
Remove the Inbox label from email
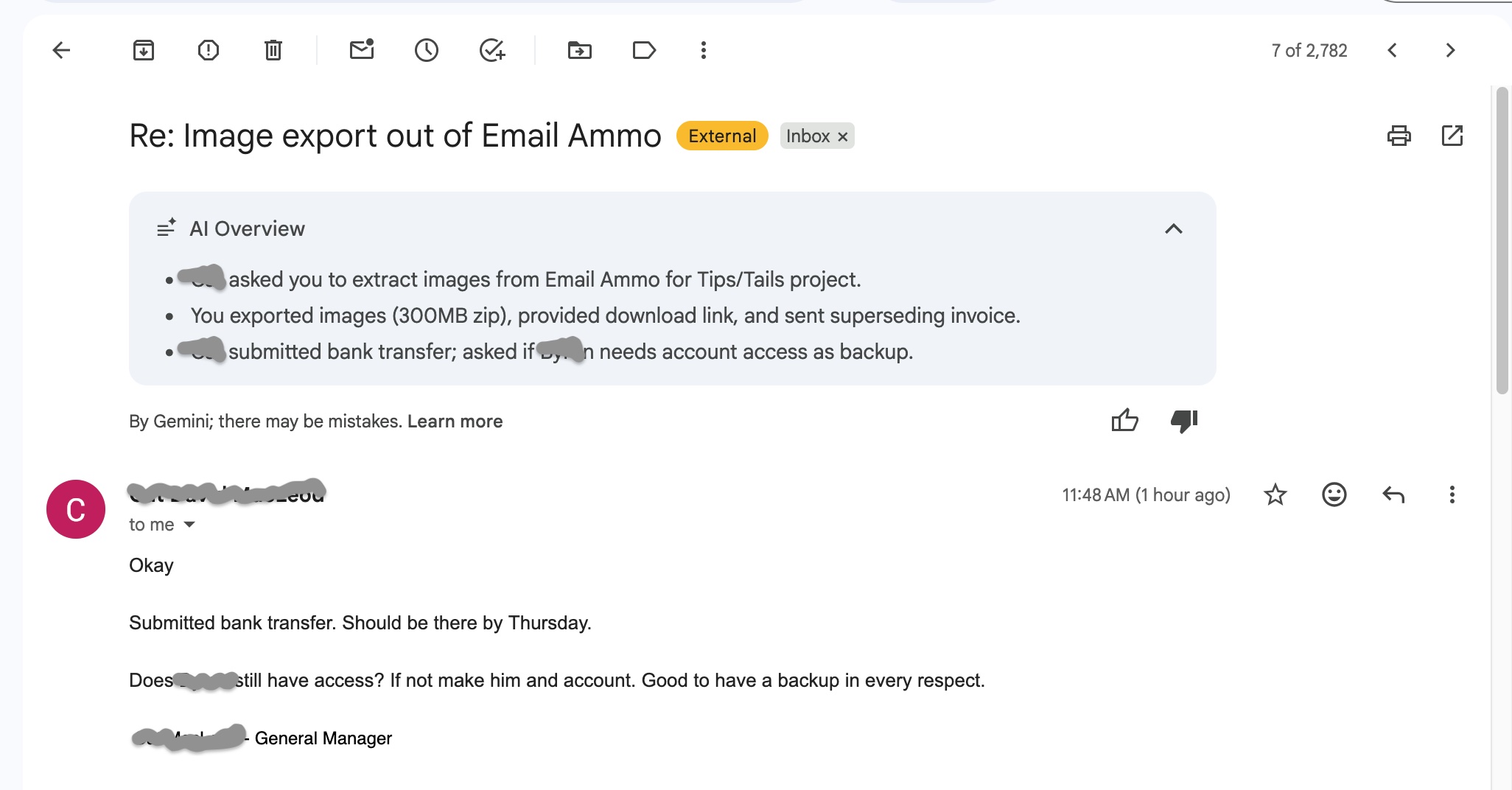tap(843, 136)
